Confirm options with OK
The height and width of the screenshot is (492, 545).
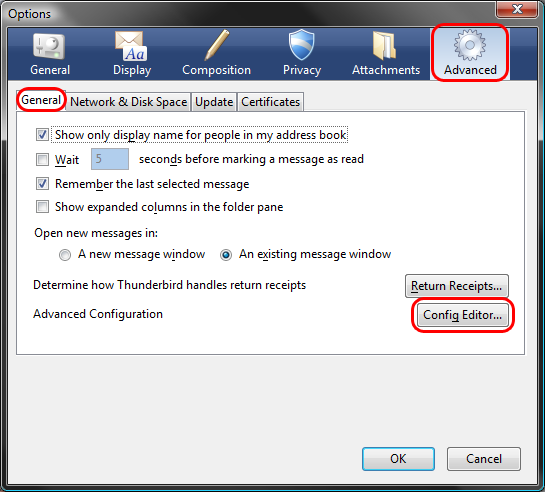pos(398,459)
